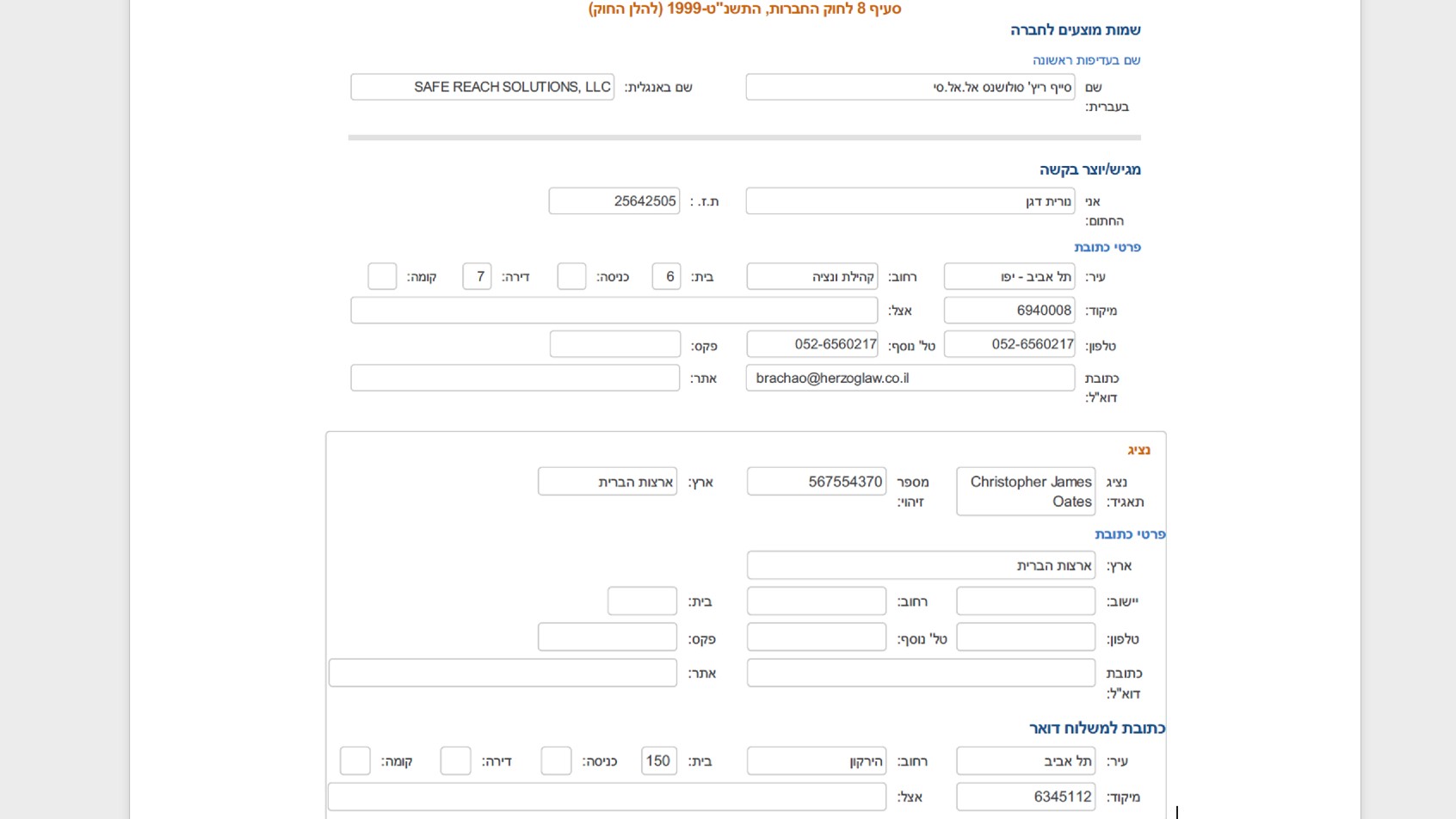The image size is (1456, 819).
Task: Select the Hebrew company name field
Action: click(x=910, y=86)
